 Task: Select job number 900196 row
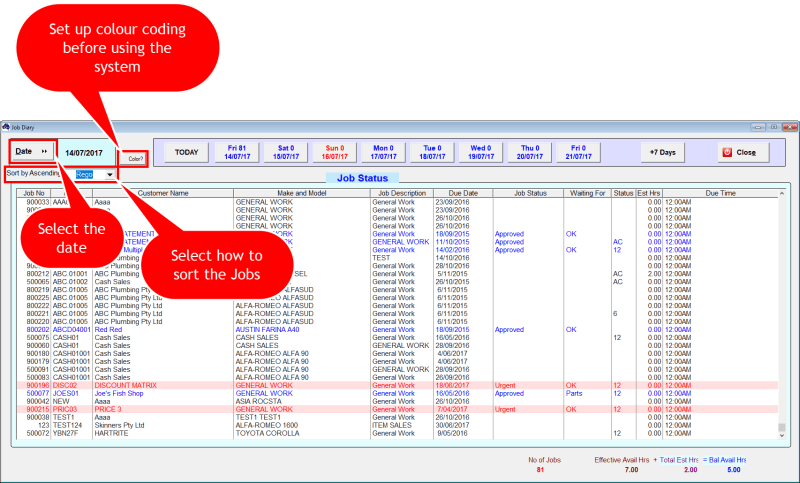(x=397, y=386)
